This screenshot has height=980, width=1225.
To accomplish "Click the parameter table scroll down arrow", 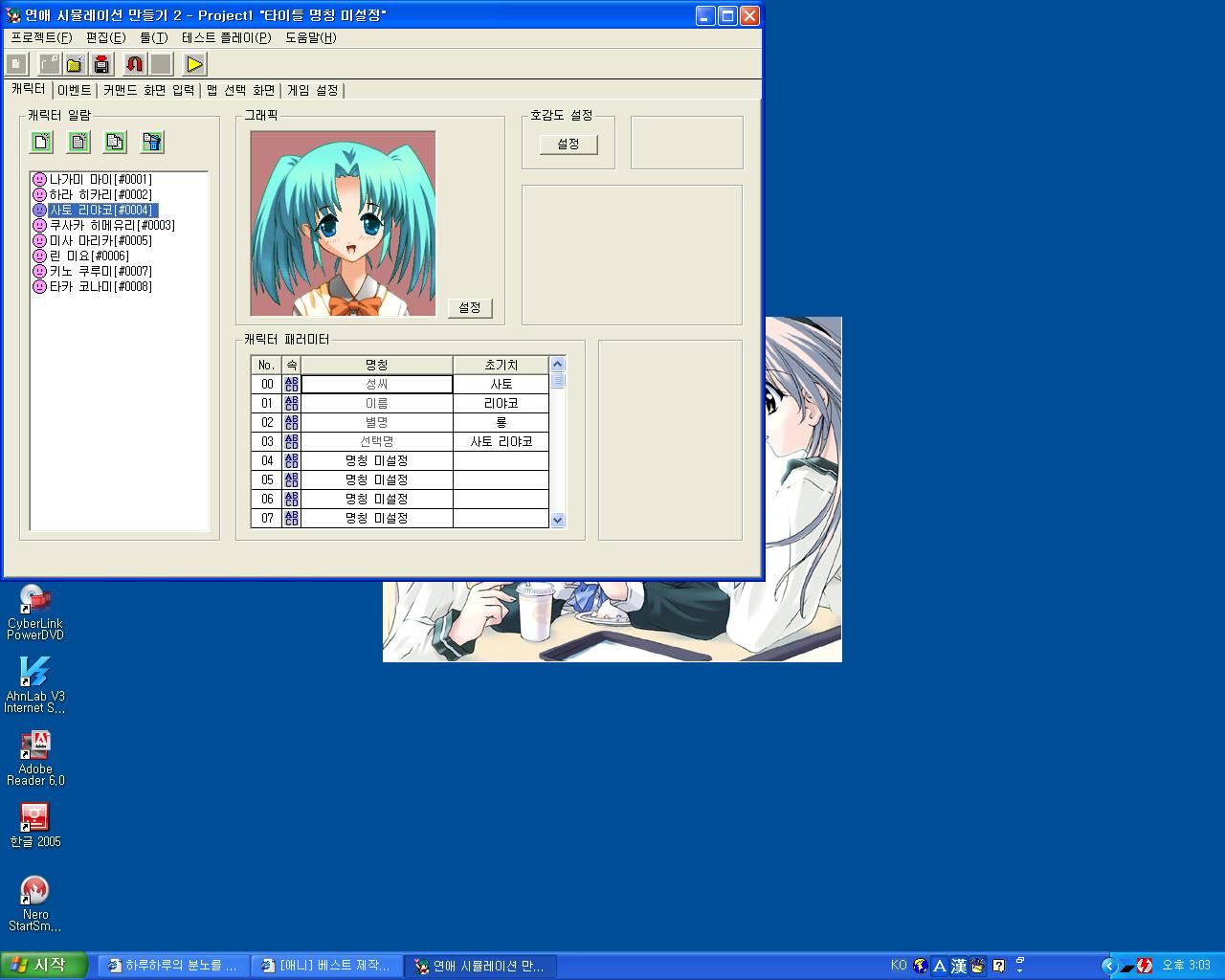I will (x=558, y=520).
